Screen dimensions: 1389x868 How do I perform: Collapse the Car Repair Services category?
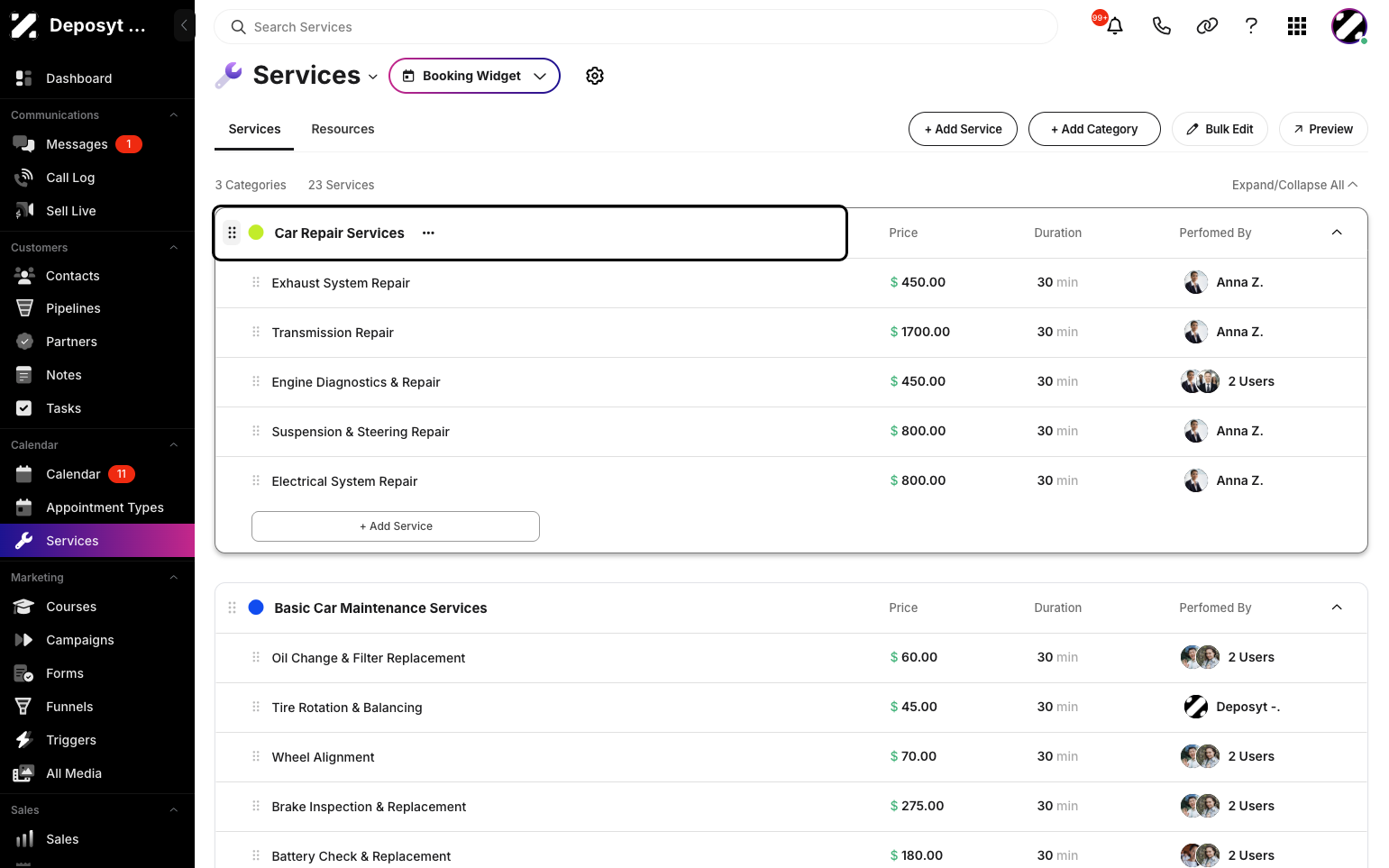1337,233
